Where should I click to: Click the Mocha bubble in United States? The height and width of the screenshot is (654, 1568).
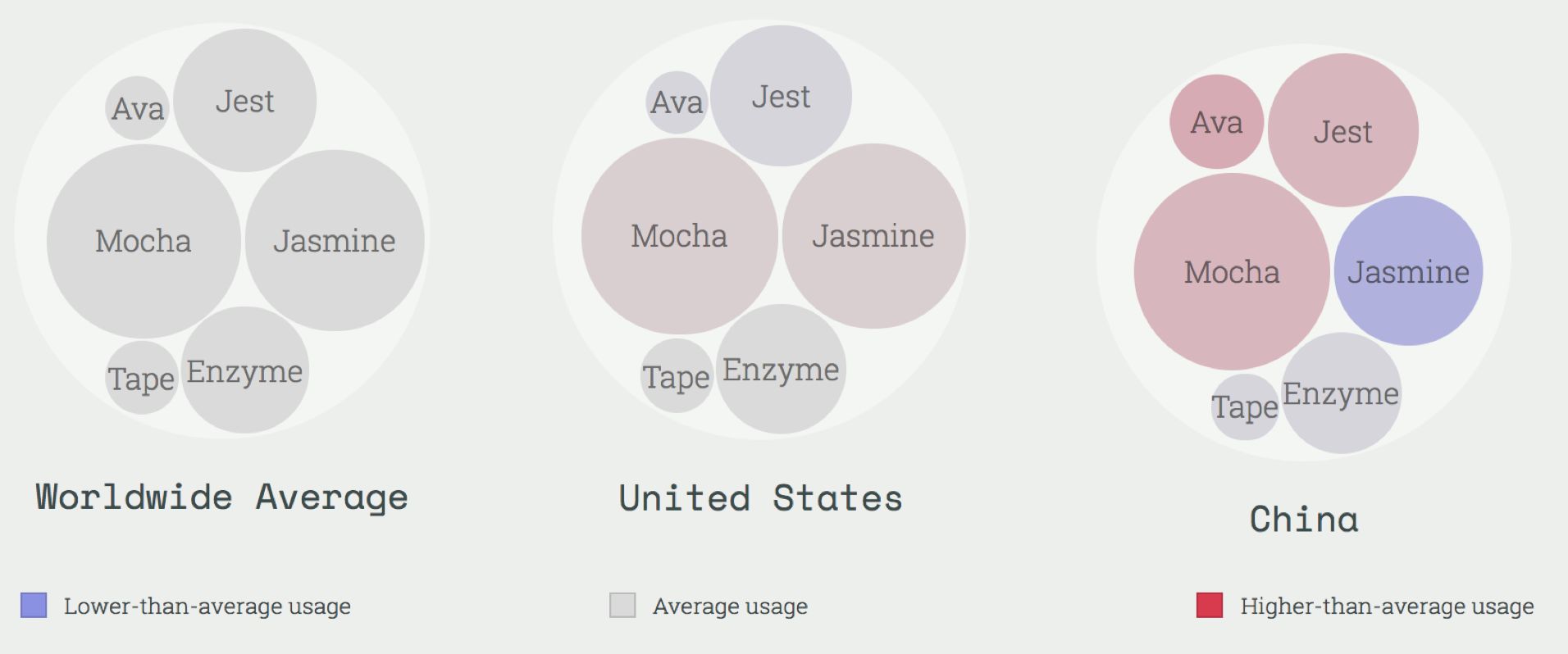pyautogui.click(x=679, y=236)
